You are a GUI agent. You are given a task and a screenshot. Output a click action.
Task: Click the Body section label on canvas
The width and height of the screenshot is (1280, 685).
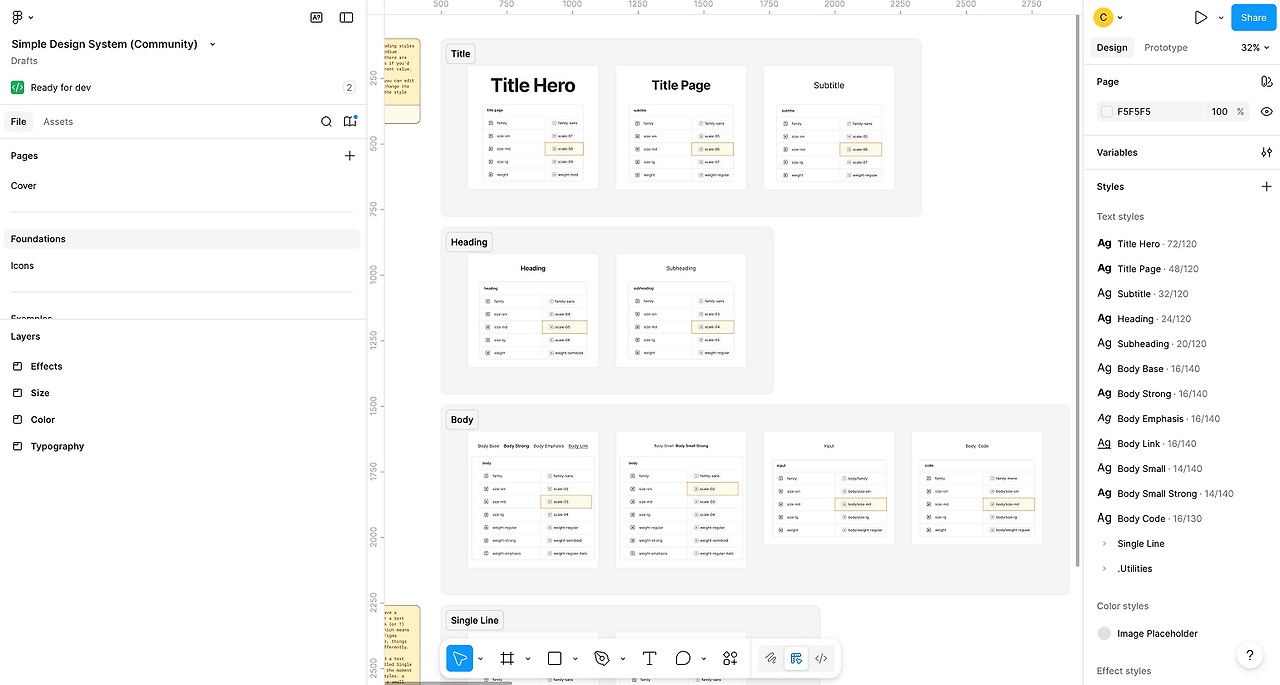pyautogui.click(x=462, y=419)
